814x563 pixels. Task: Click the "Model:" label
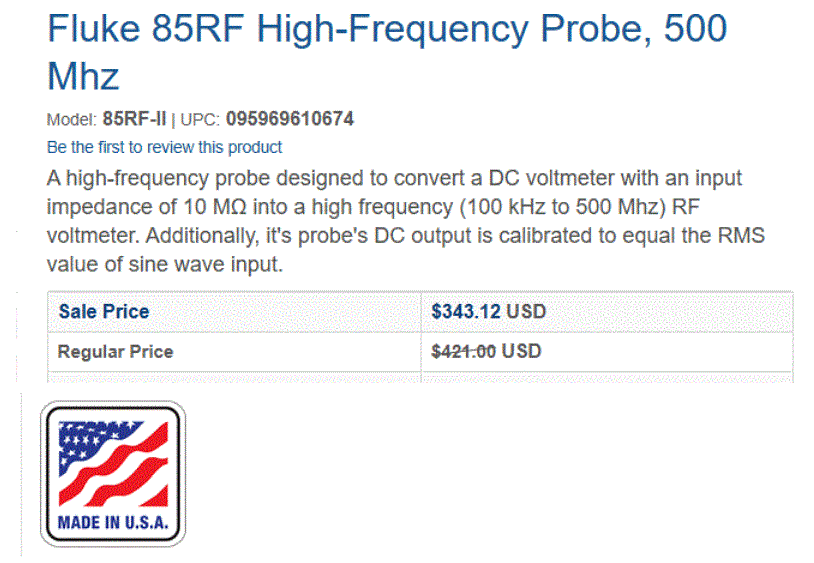[x=73, y=120]
